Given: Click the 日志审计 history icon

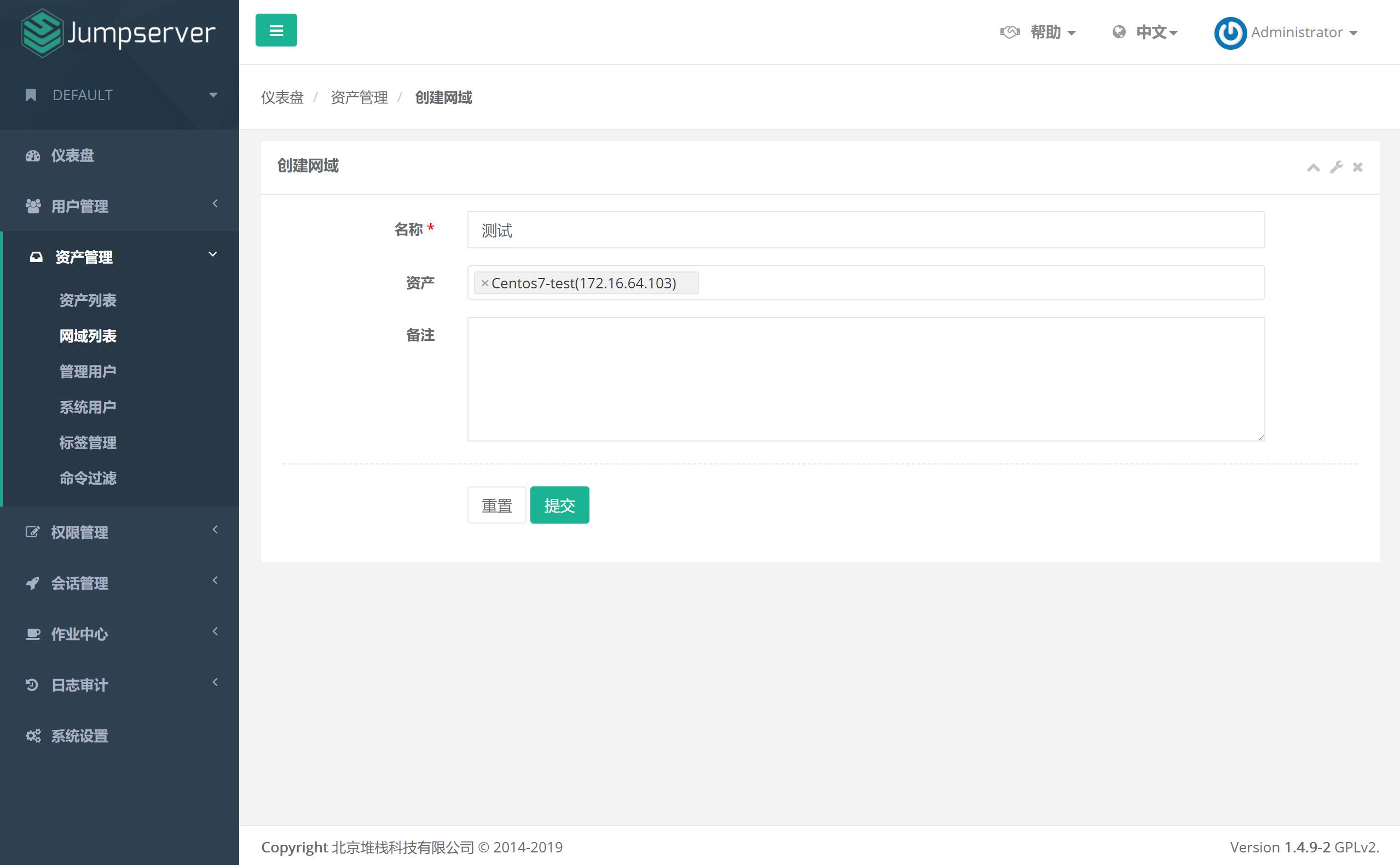Looking at the screenshot, I should point(32,685).
